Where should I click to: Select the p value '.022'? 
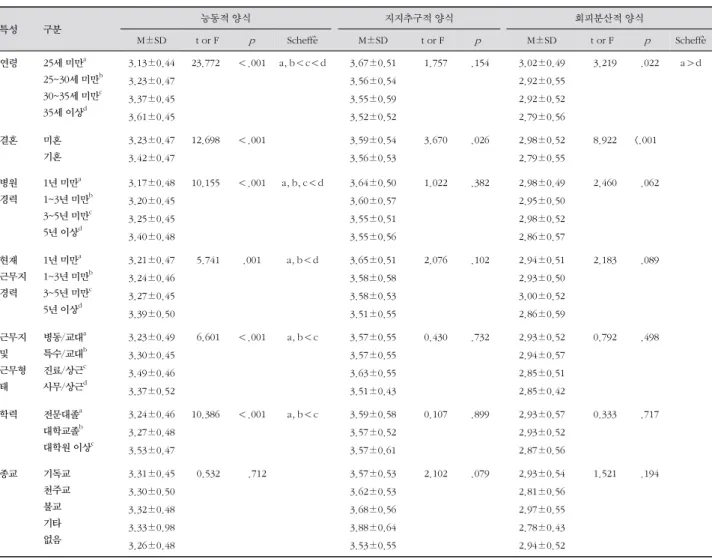pyautogui.click(x=650, y=63)
